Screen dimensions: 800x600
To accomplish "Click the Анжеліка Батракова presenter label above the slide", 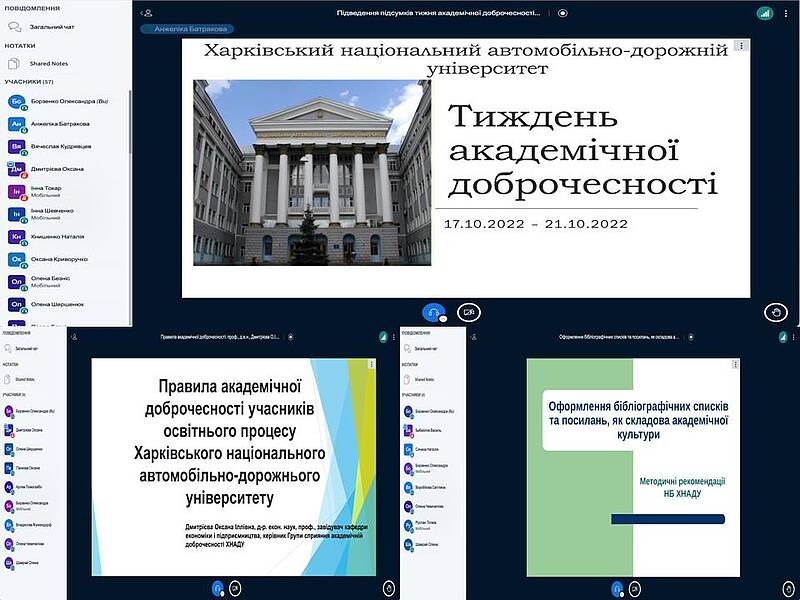I will [x=187, y=29].
